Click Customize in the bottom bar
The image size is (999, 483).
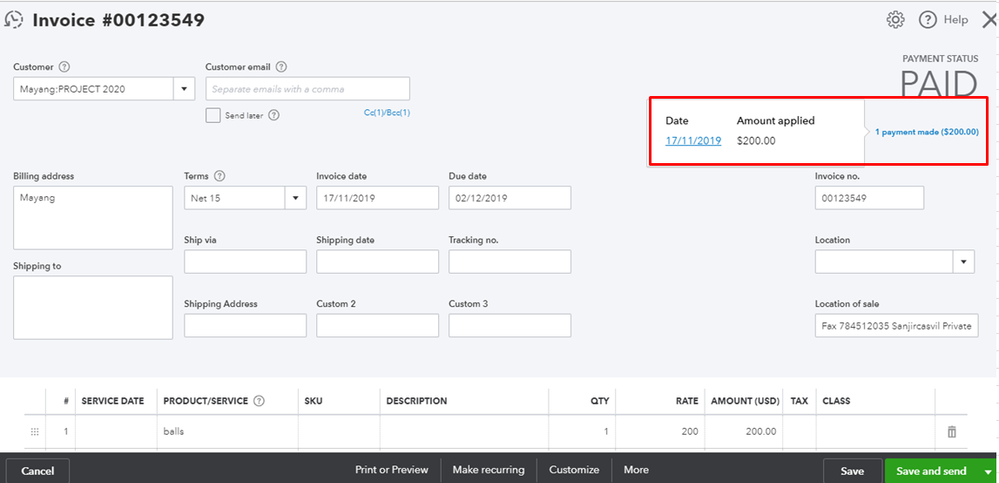pos(574,470)
